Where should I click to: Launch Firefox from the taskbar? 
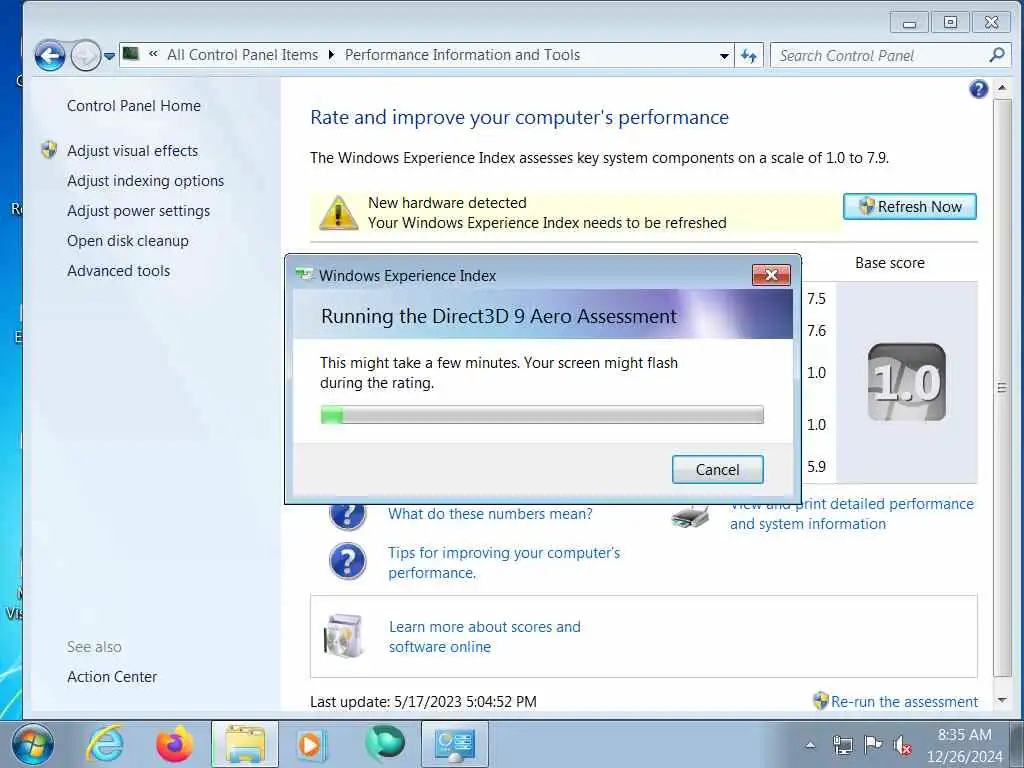click(x=174, y=744)
